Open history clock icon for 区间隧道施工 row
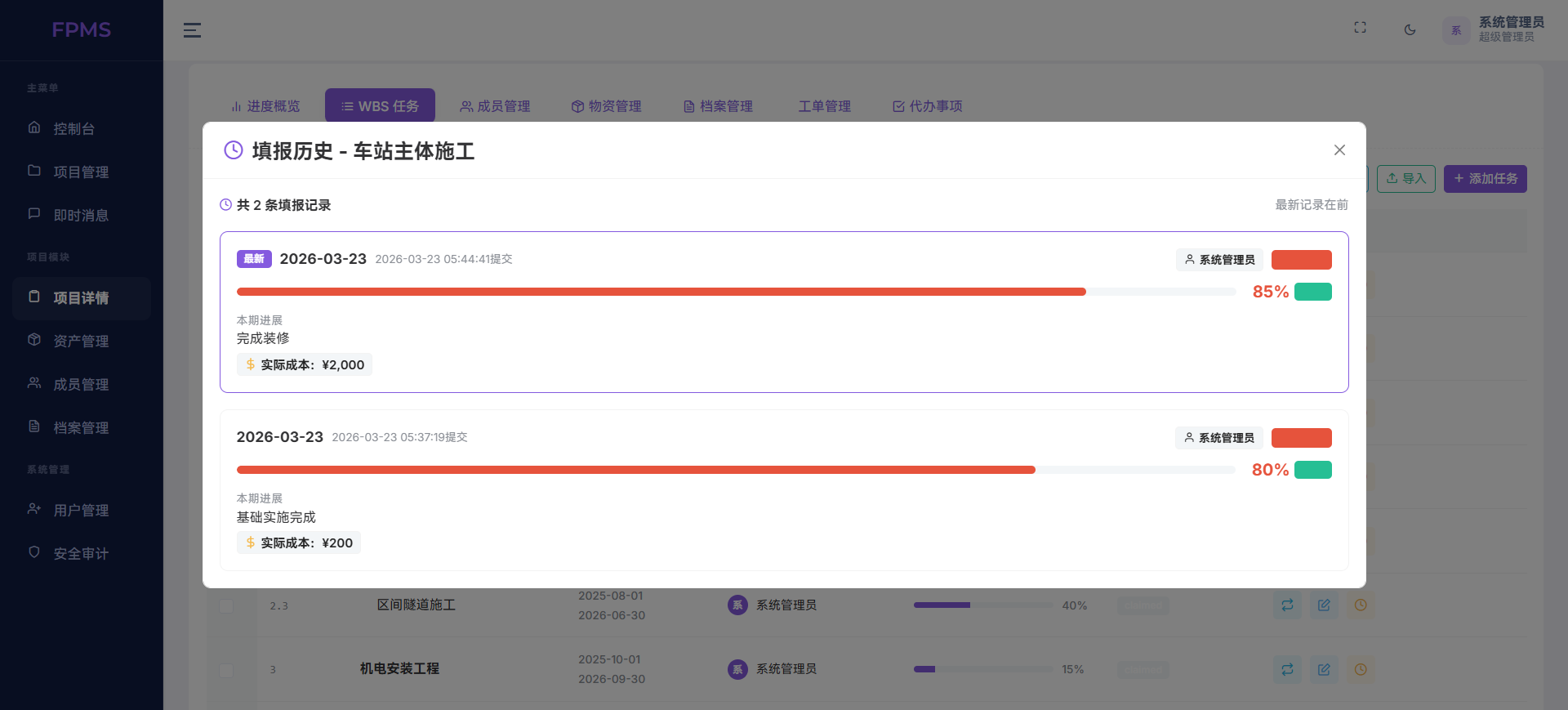Image resolution: width=1568 pixels, height=710 pixels. [1361, 605]
